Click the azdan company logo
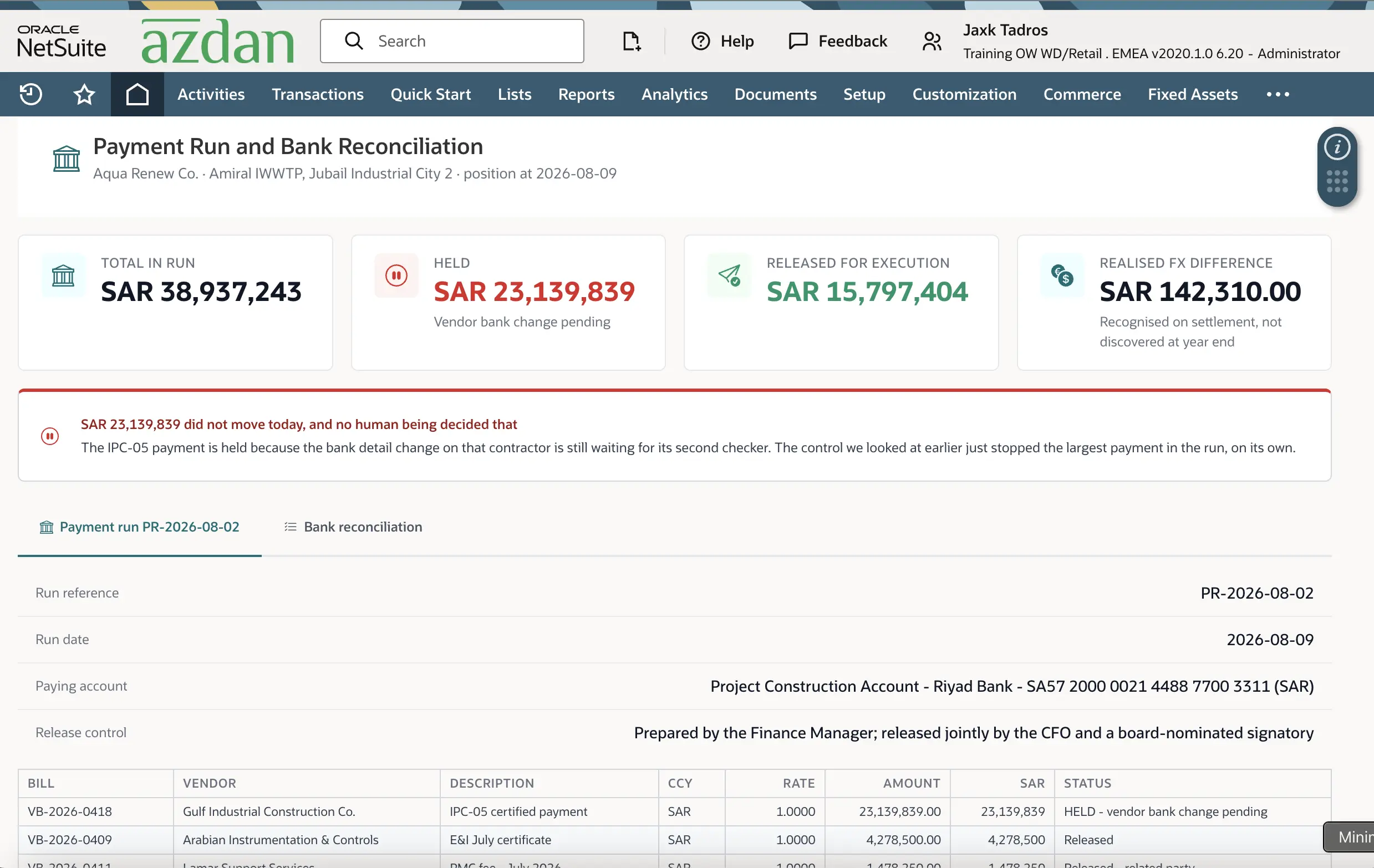Viewport: 1374px width, 868px height. click(218, 41)
